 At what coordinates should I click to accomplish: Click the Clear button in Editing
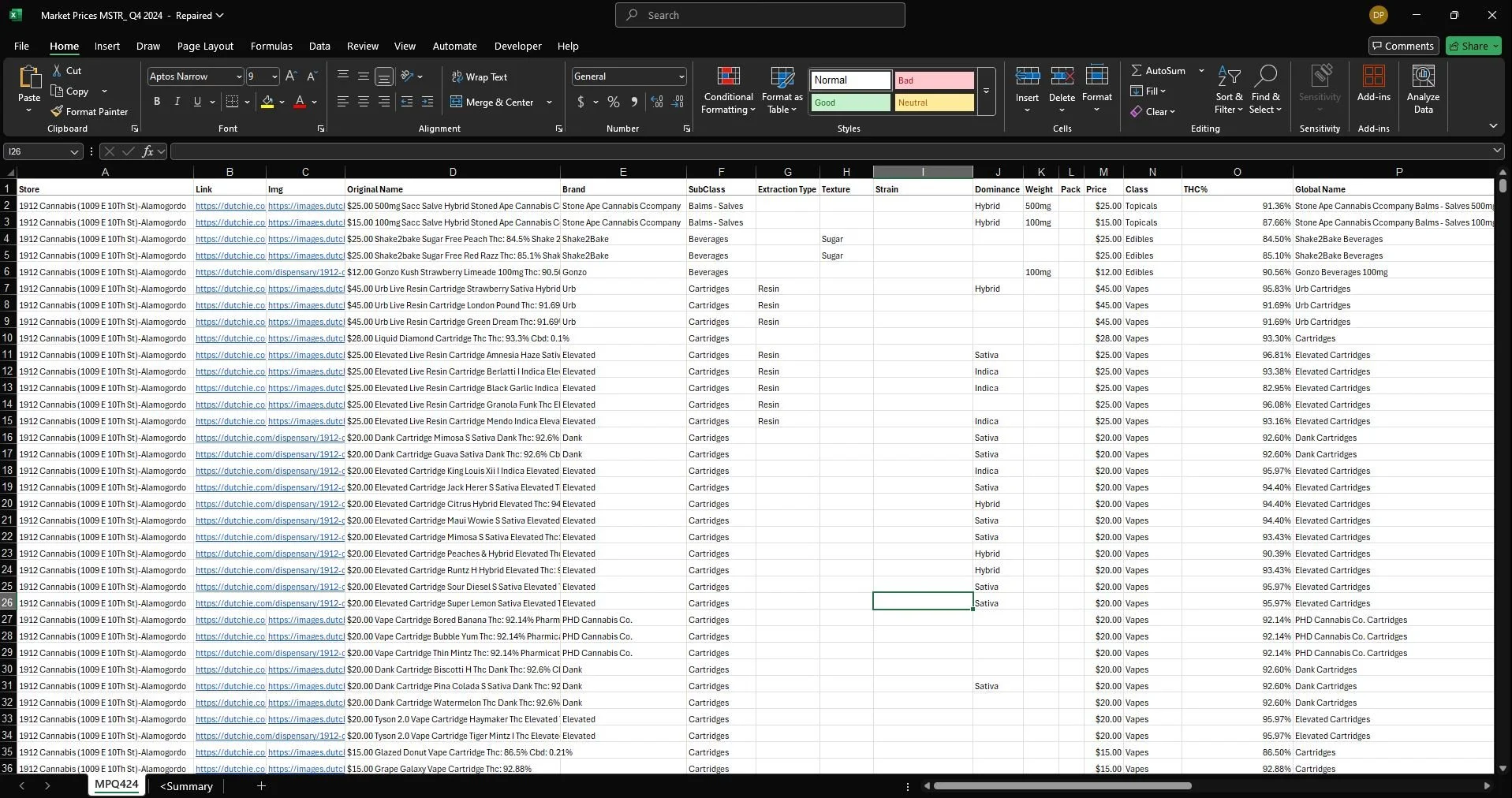tap(1152, 111)
